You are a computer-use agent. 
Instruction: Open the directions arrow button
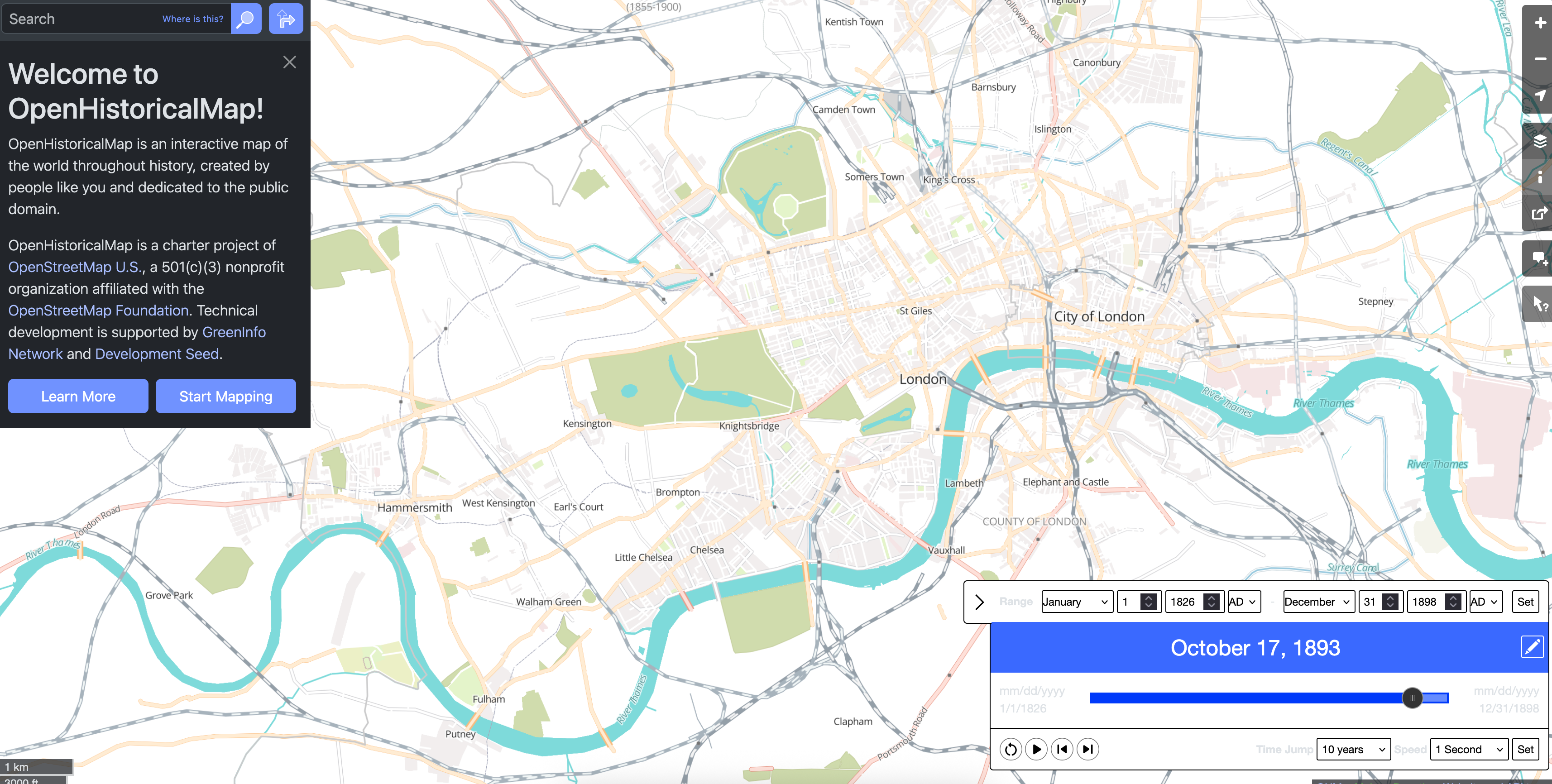pos(286,19)
